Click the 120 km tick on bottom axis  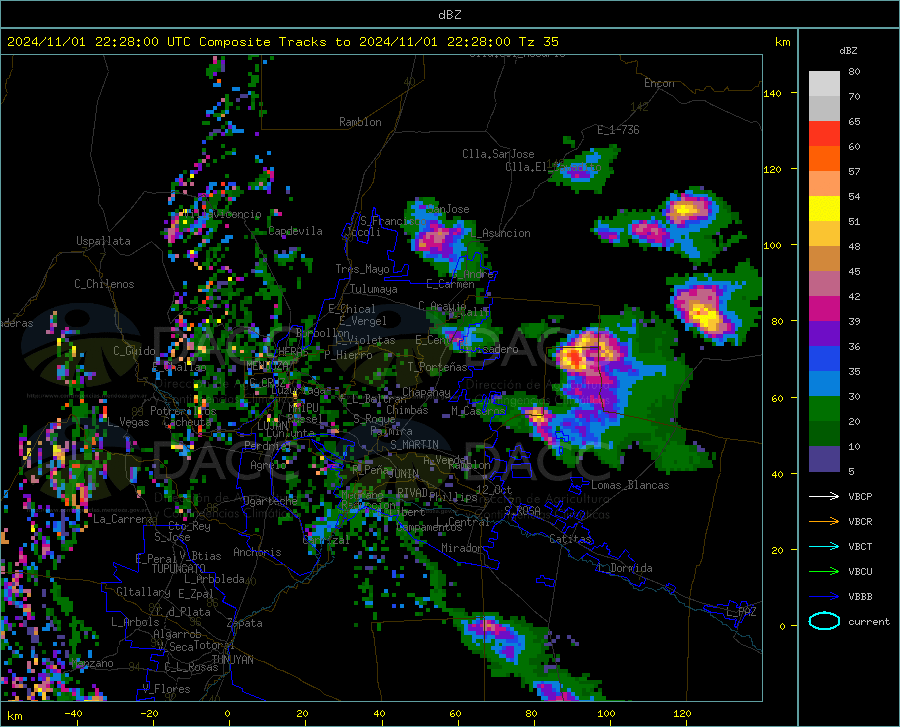[x=682, y=713]
